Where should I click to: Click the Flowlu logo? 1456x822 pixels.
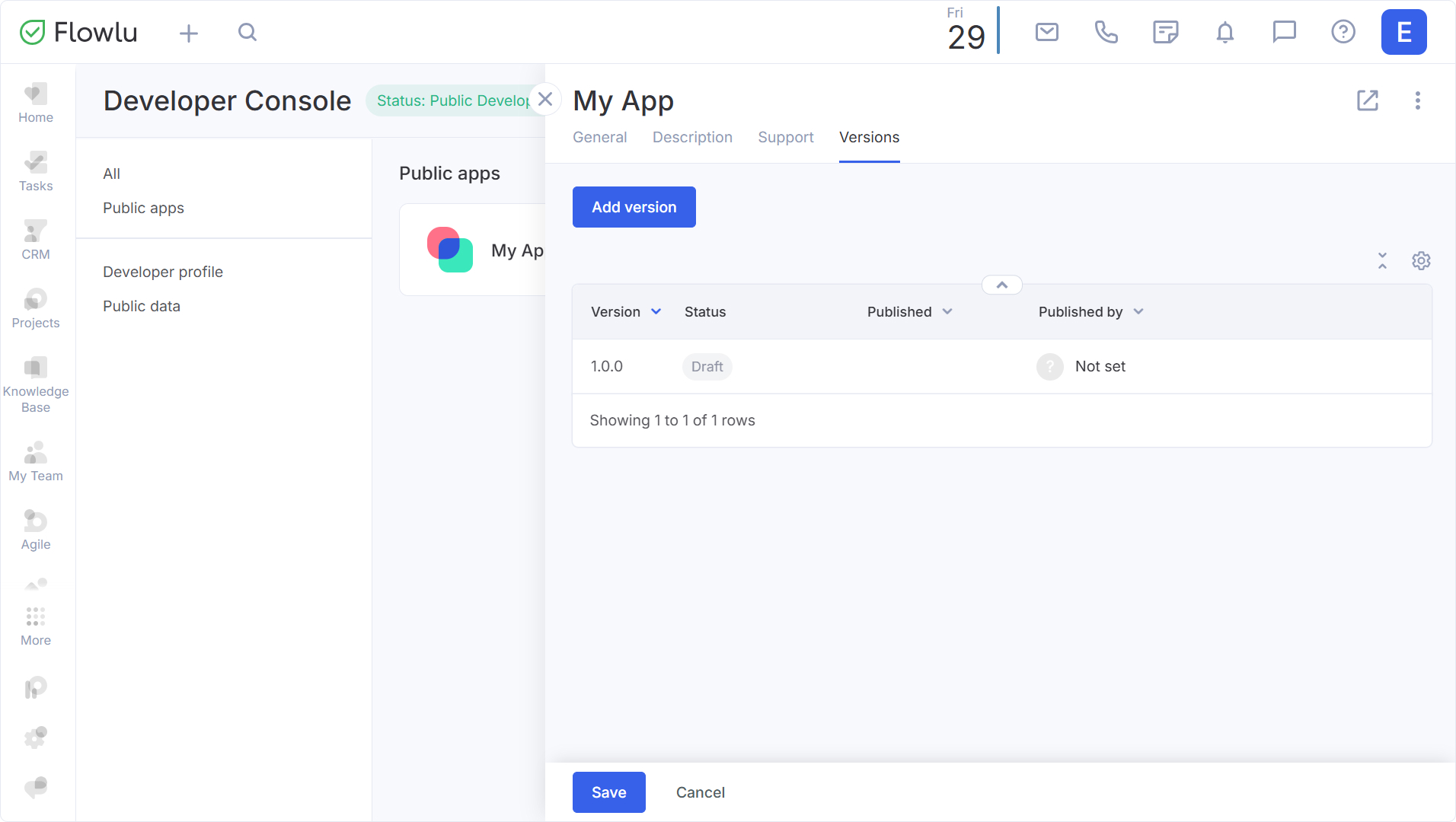[78, 32]
